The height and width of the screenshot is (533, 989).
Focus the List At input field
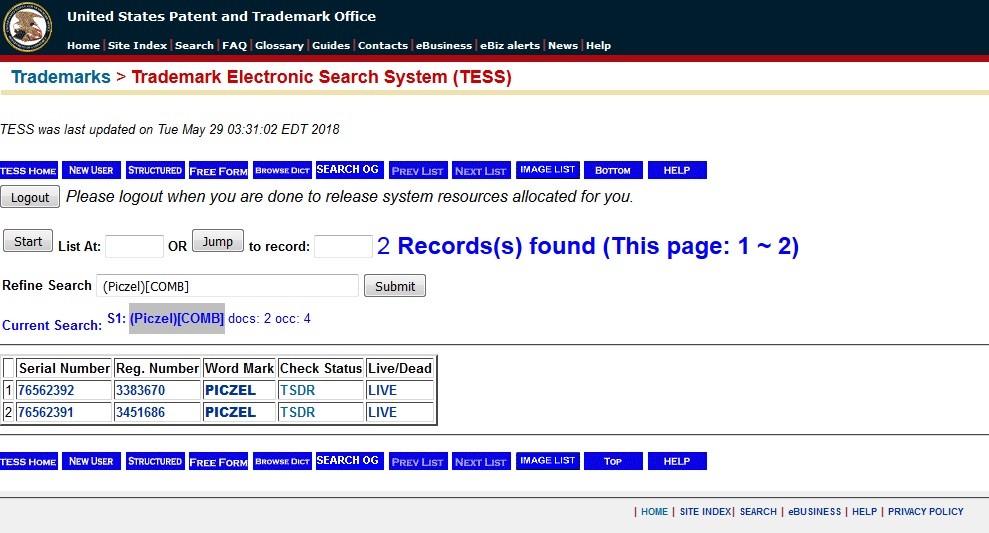134,246
